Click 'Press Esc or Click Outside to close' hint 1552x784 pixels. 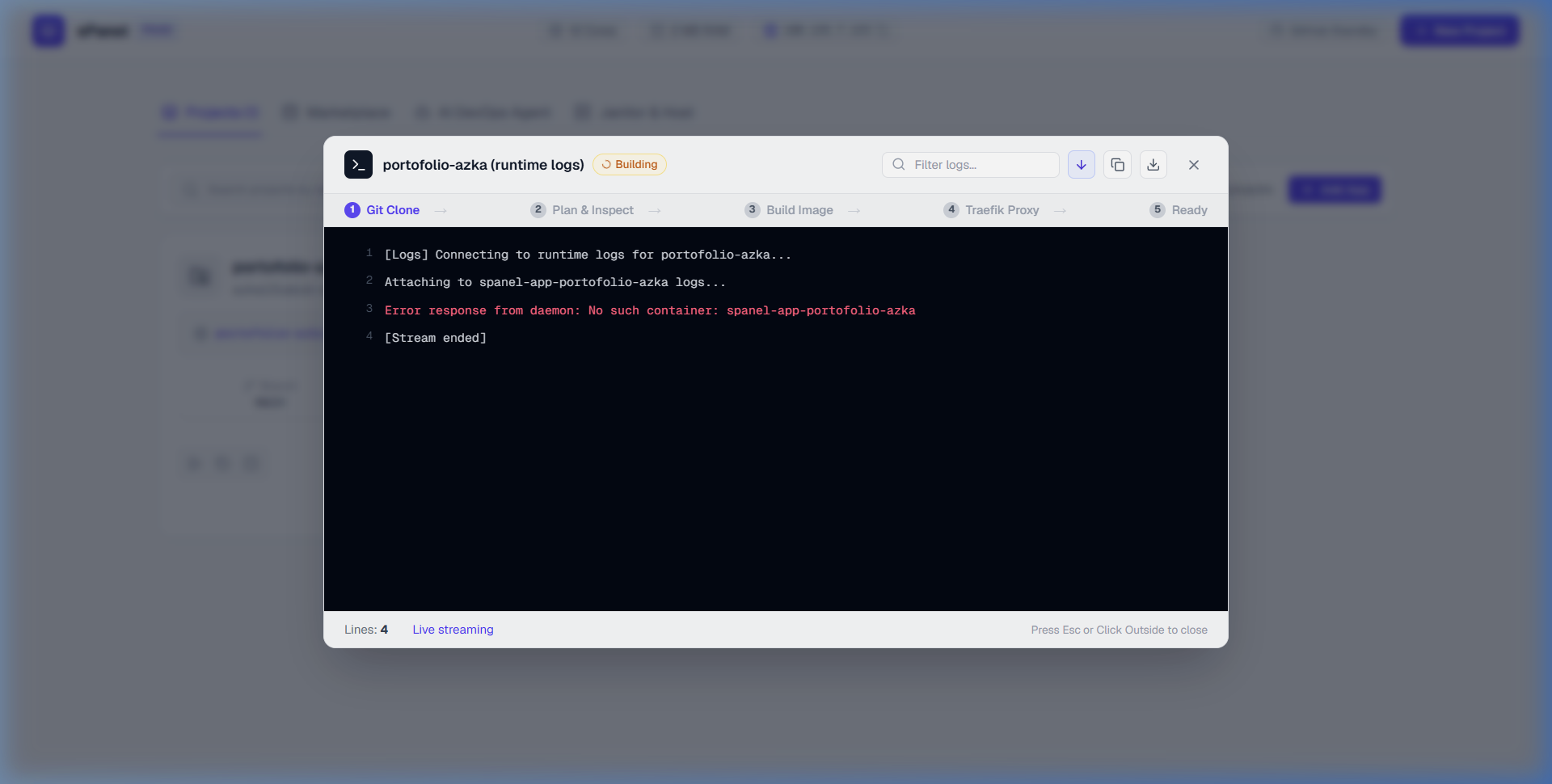[x=1119, y=630]
